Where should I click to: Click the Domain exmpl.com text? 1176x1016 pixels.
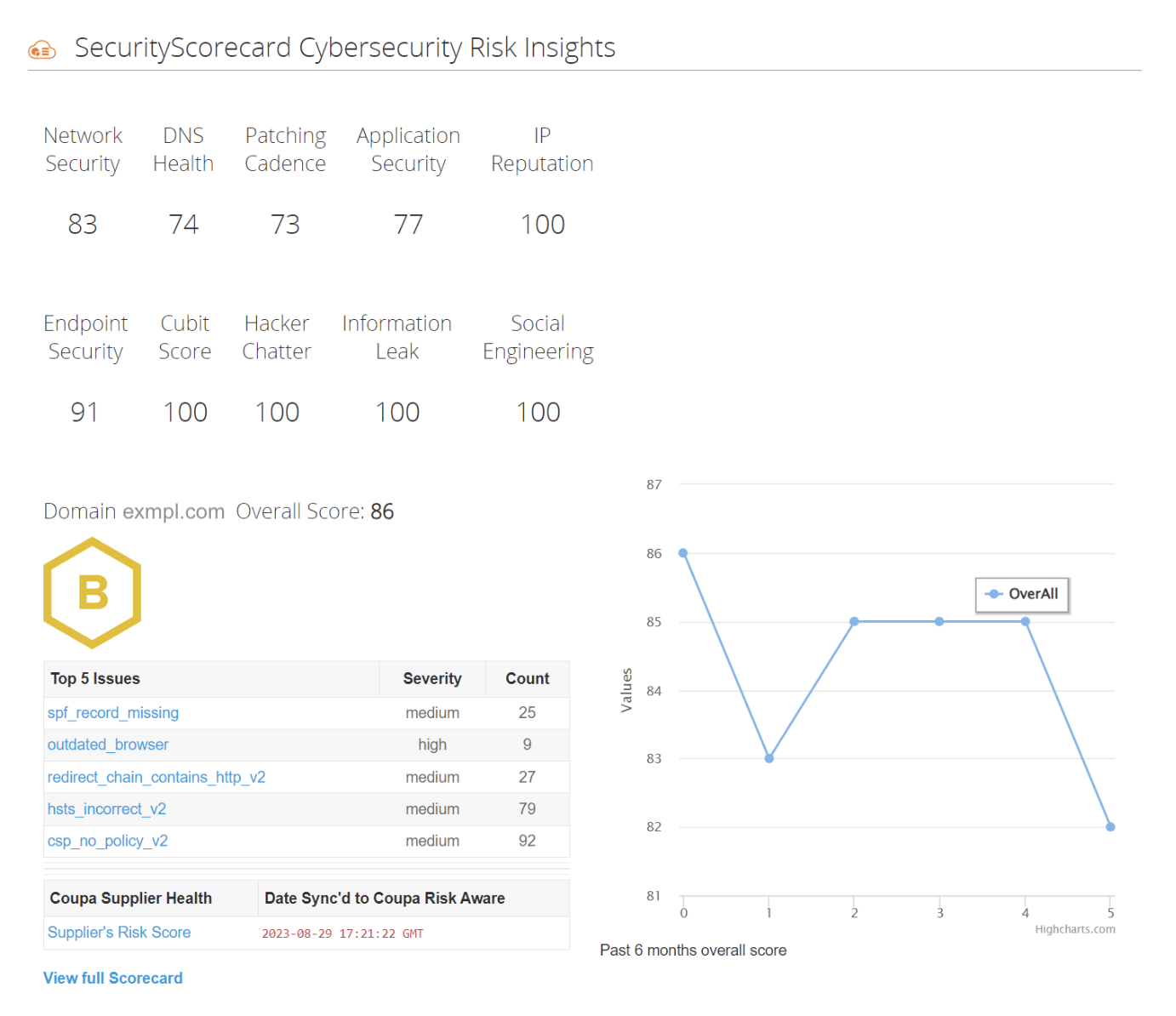click(134, 511)
